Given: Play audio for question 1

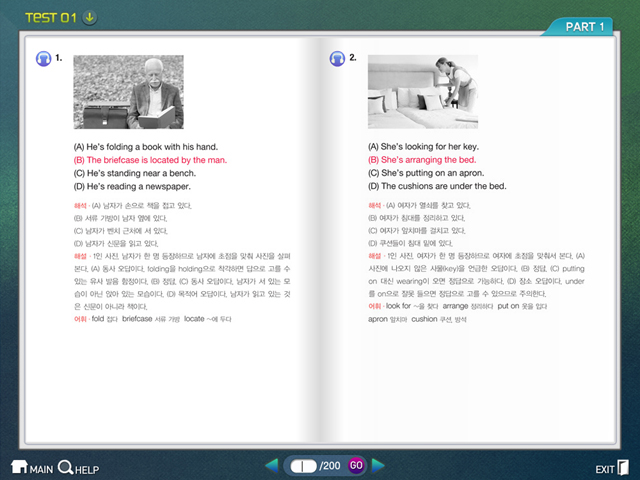Looking at the screenshot, I should pyautogui.click(x=43, y=58).
